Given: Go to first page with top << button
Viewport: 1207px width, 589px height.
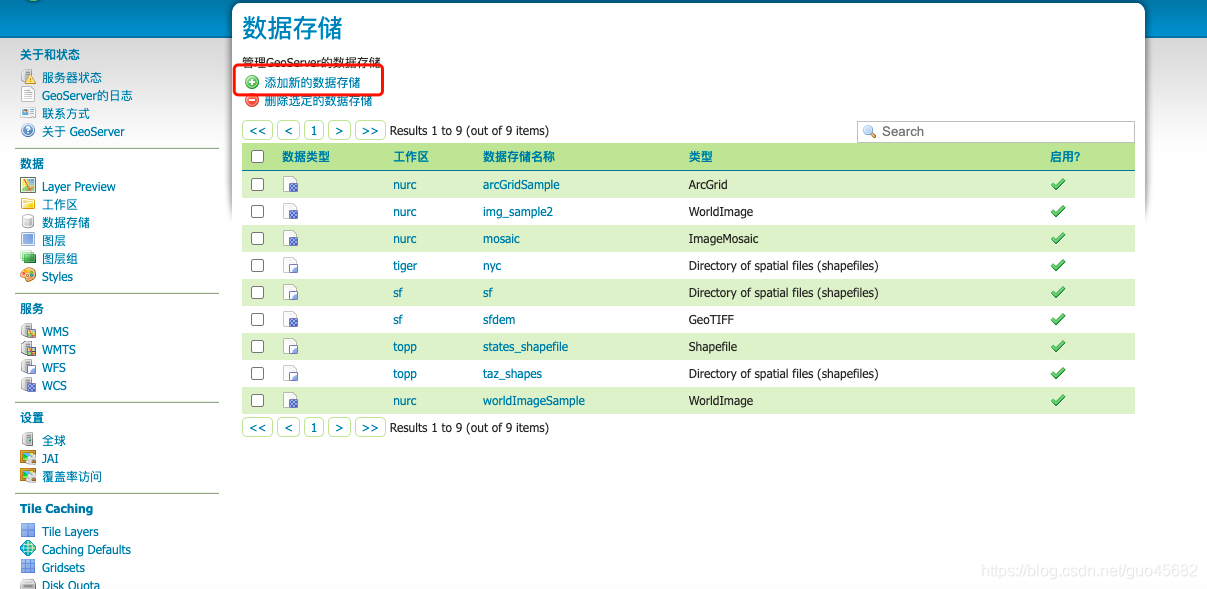Looking at the screenshot, I should tap(258, 131).
